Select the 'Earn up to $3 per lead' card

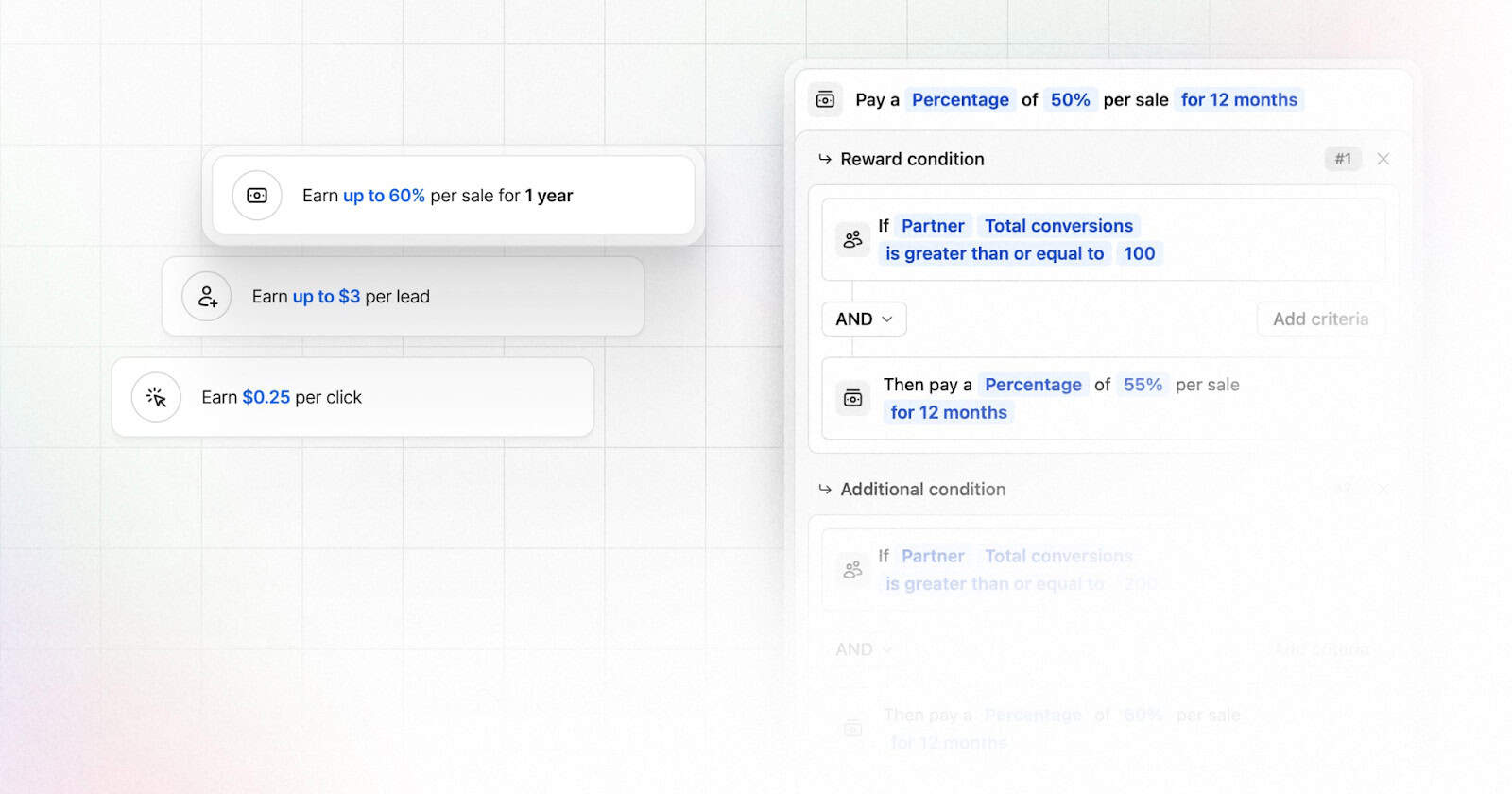click(404, 297)
